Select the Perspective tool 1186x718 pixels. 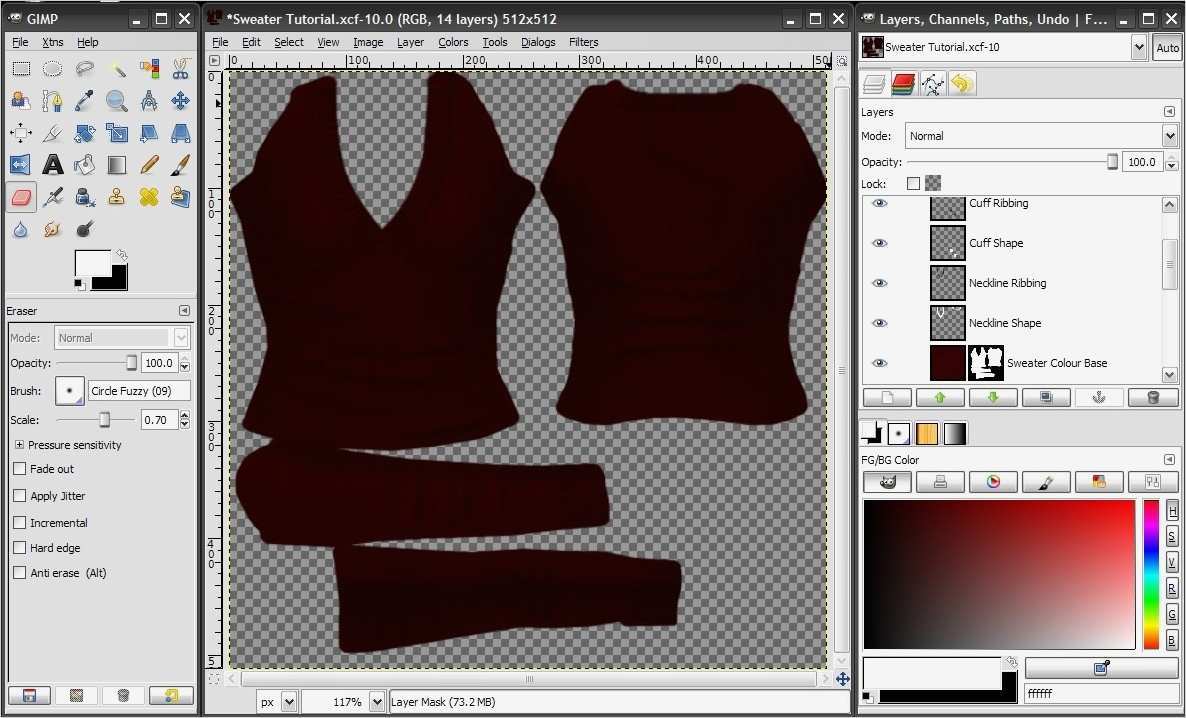pyautogui.click(x=180, y=133)
